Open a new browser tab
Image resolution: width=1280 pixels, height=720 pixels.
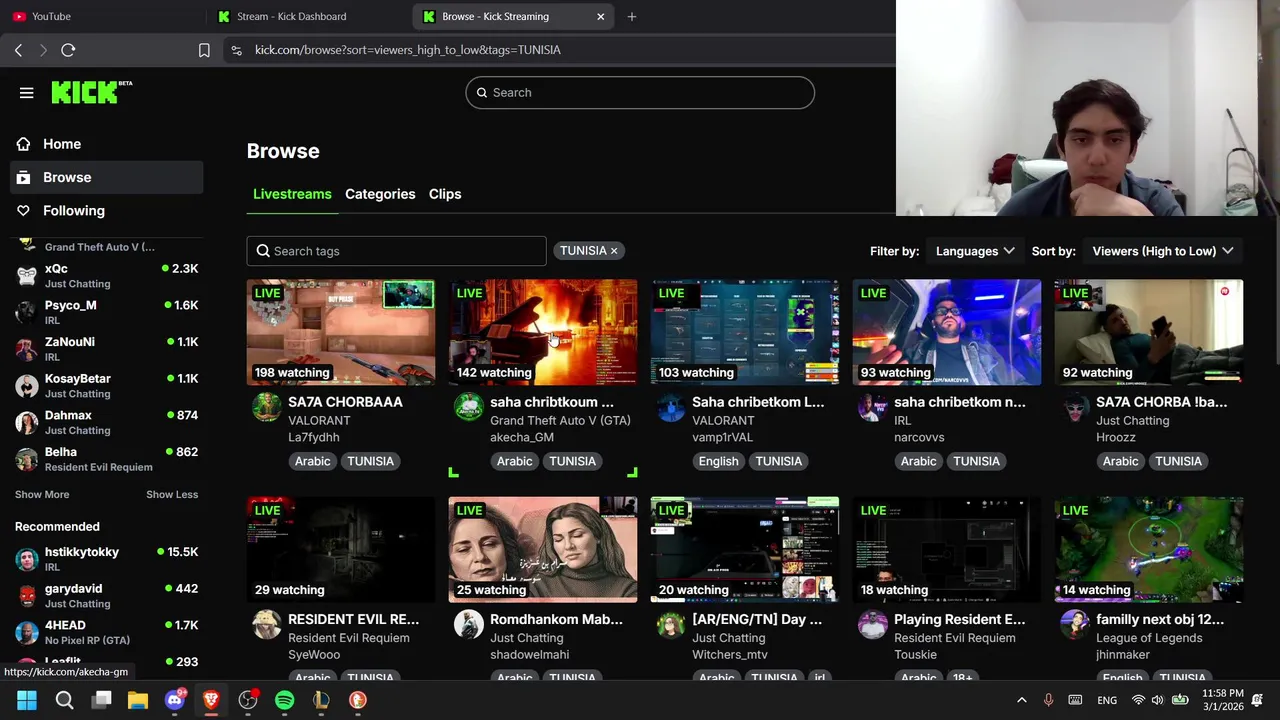[632, 16]
